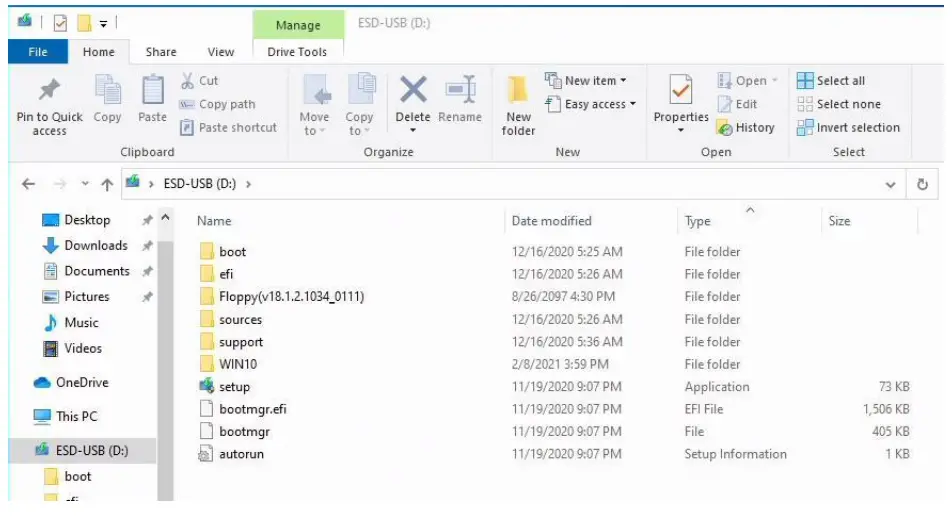Sort by Date modified column header
This screenshot has width=952, height=531.
(551, 221)
